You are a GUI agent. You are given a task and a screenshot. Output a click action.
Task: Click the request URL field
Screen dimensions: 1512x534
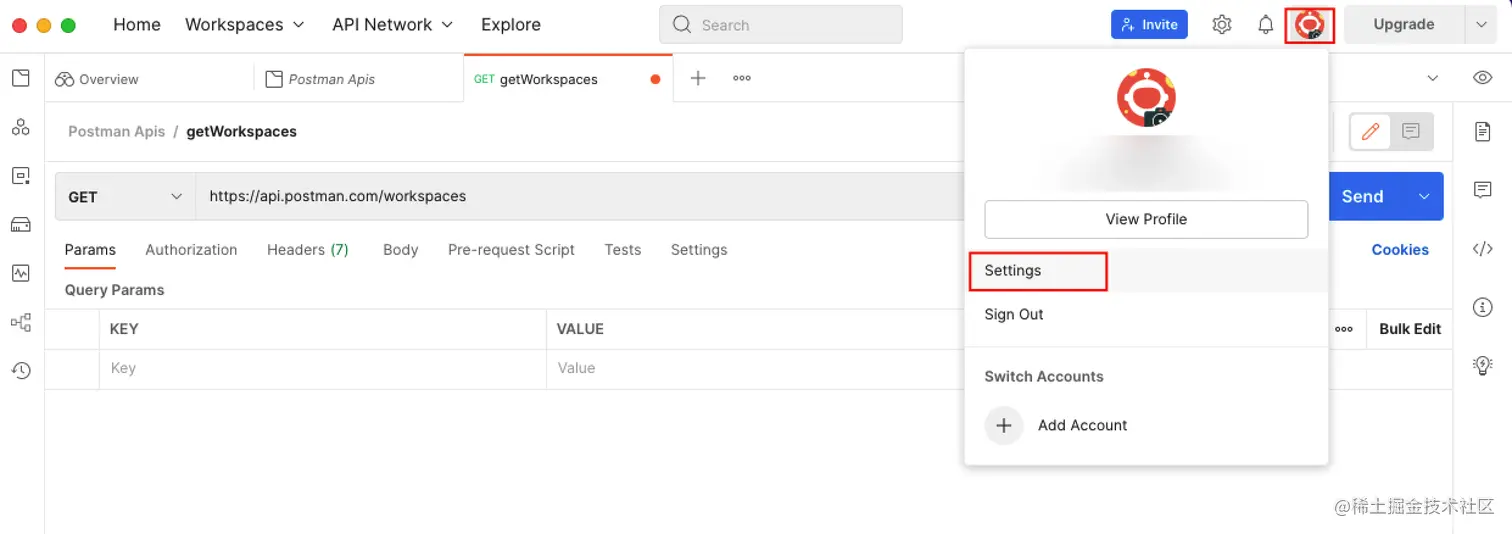580,197
